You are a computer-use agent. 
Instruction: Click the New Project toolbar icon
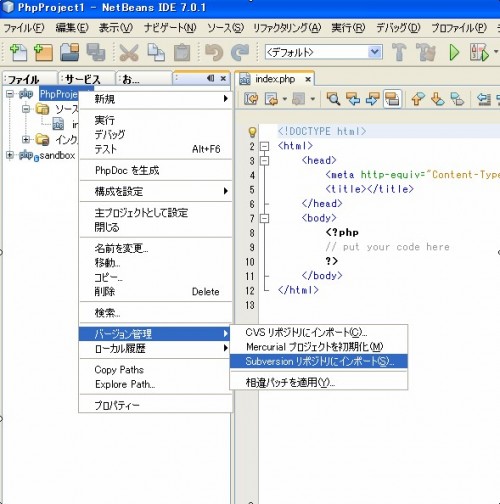click(43, 52)
